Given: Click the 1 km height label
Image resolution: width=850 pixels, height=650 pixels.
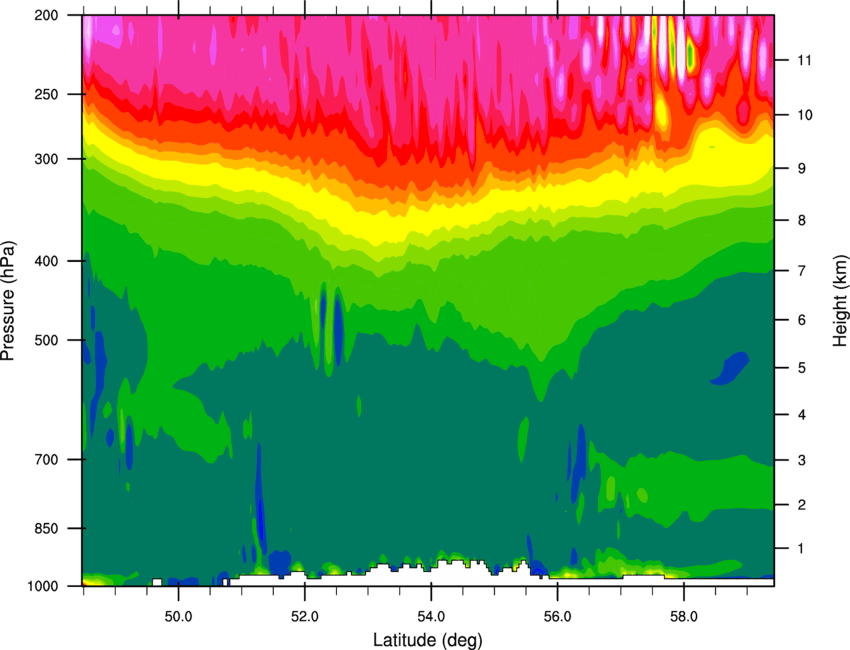Looking at the screenshot, I should (x=801, y=549).
